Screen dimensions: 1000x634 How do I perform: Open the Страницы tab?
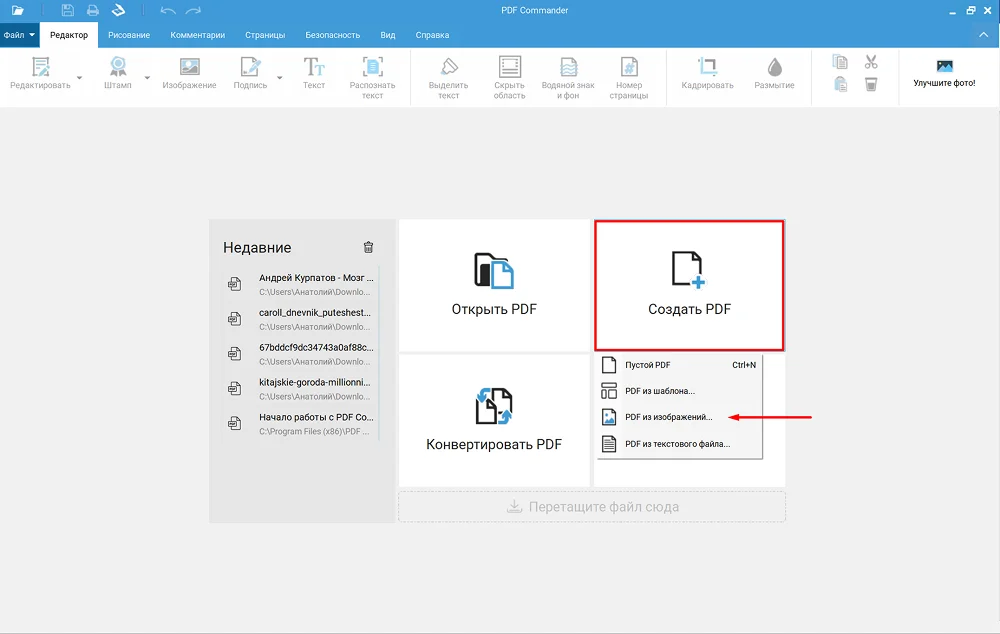click(x=265, y=35)
